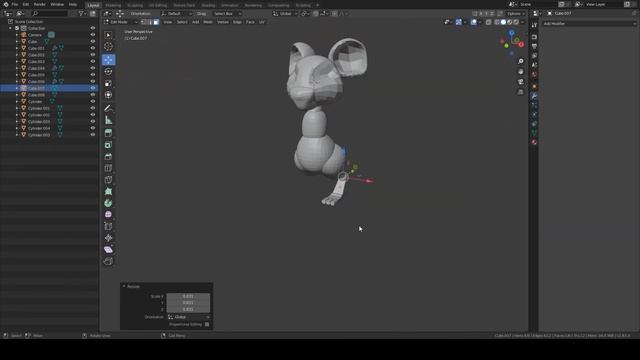This screenshot has height=360, width=640.
Task: Select the Extrude Region tool
Action: [108, 133]
